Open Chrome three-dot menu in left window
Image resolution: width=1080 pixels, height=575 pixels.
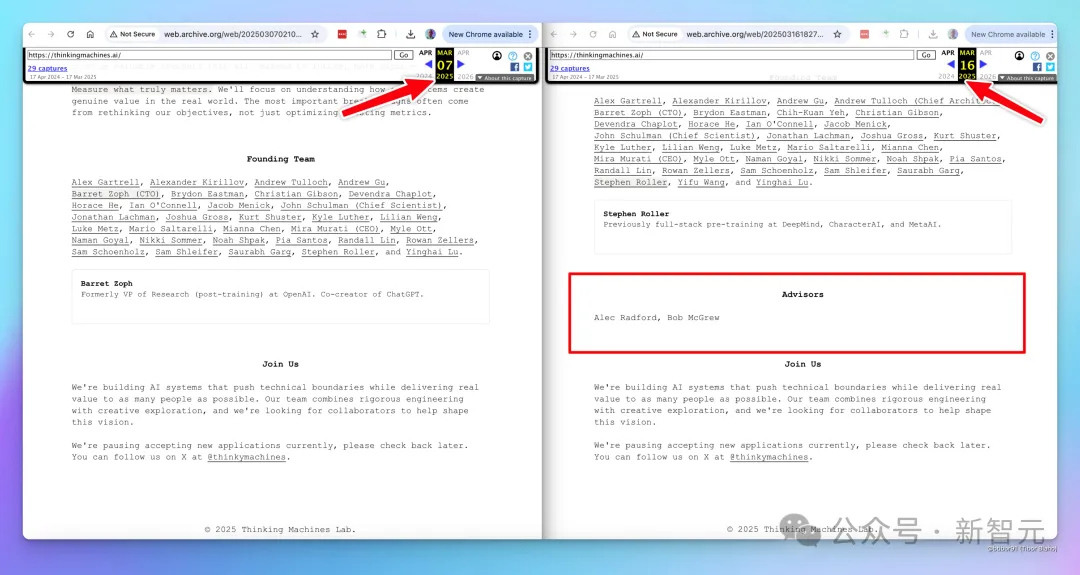click(x=530, y=34)
